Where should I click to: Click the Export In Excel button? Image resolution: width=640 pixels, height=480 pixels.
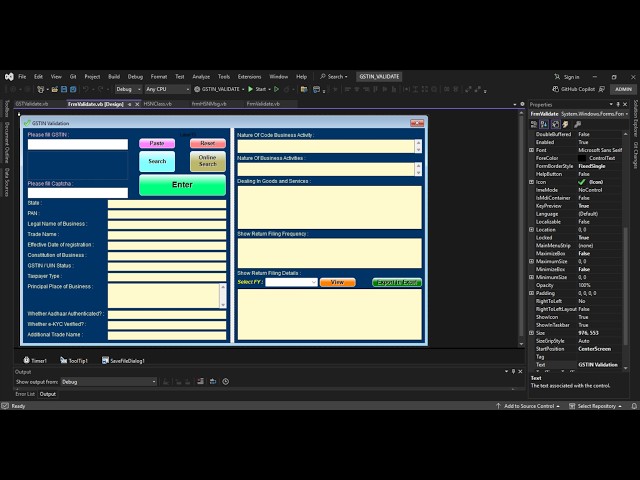pos(397,282)
